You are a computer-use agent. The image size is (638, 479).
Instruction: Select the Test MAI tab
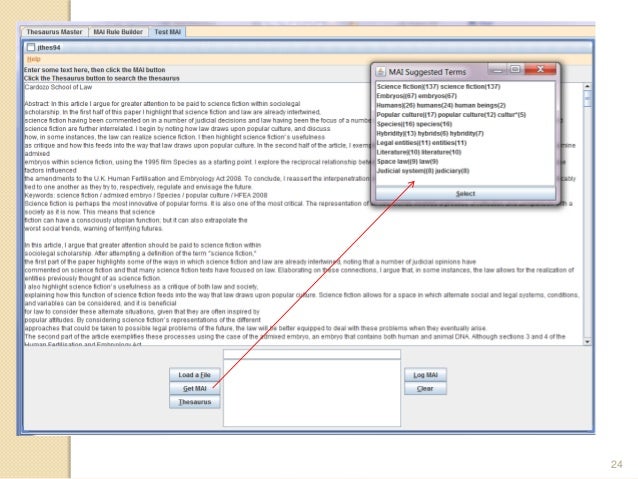(x=168, y=32)
